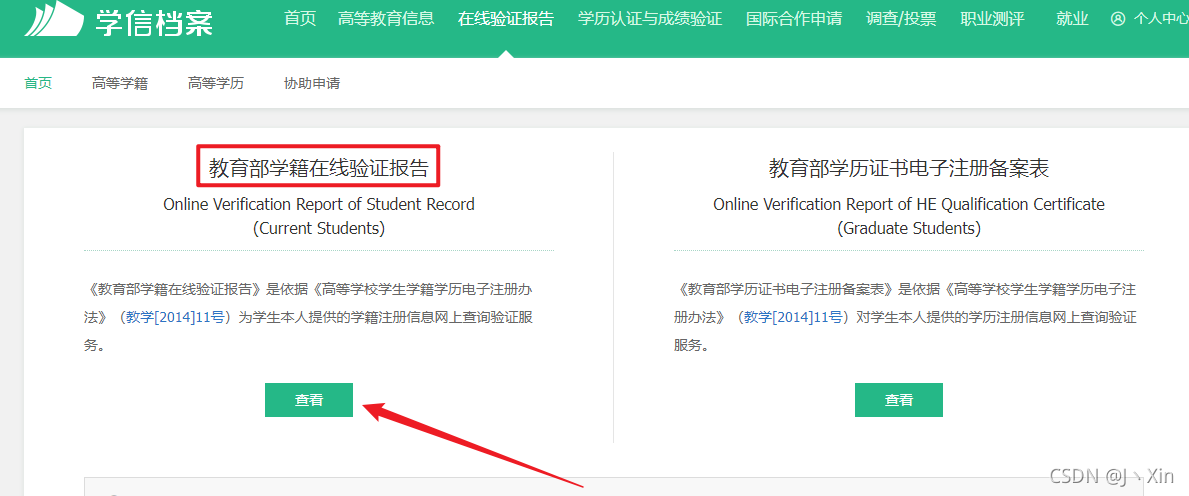This screenshot has width=1189, height=496.
Task: Switch to 高等学籍 tab
Action: tap(120, 83)
